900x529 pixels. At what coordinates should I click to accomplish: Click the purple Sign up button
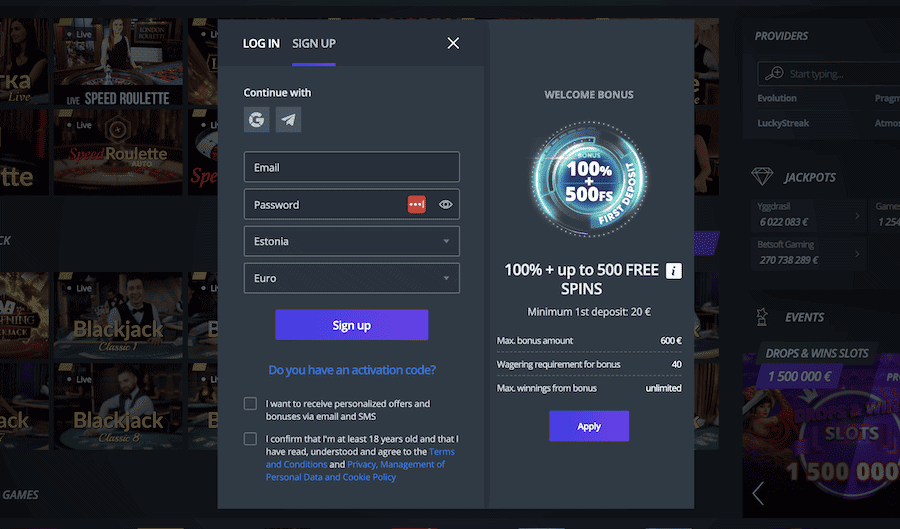pyautogui.click(x=351, y=325)
